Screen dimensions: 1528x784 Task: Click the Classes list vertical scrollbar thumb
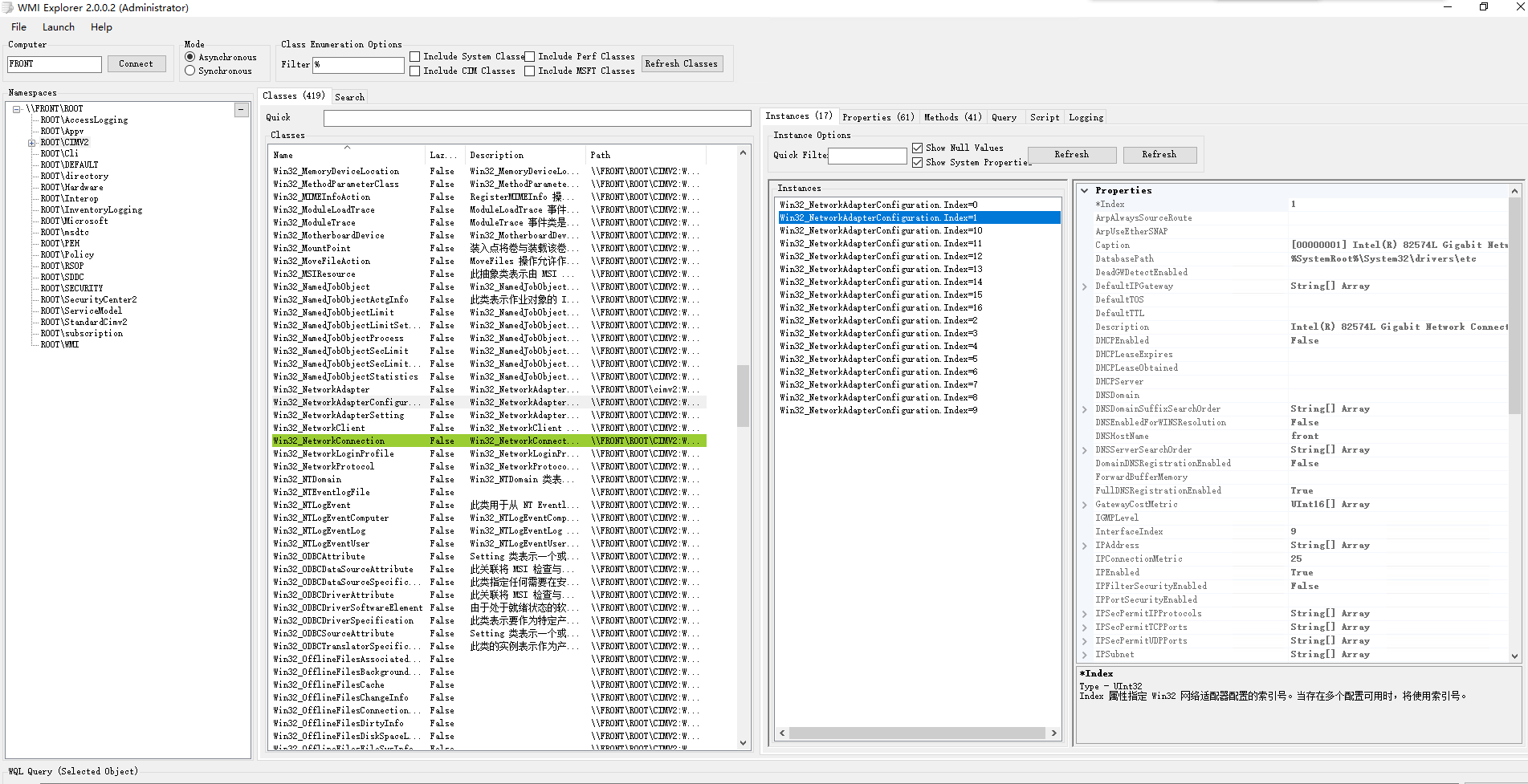[x=743, y=396]
